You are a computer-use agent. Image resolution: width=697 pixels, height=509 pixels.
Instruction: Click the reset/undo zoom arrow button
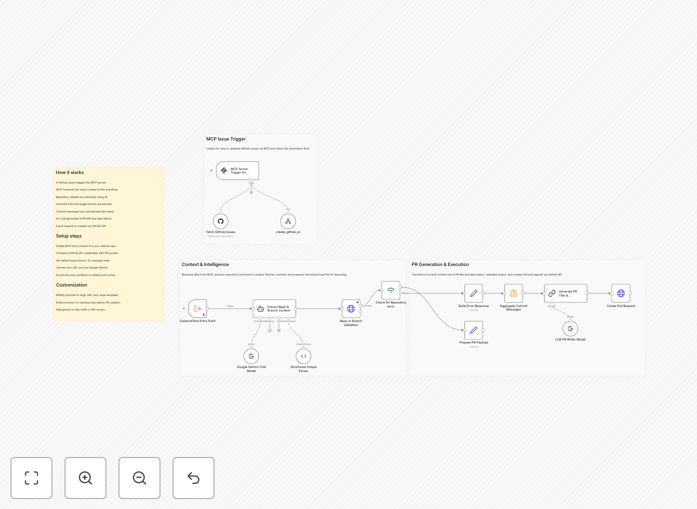pos(193,478)
